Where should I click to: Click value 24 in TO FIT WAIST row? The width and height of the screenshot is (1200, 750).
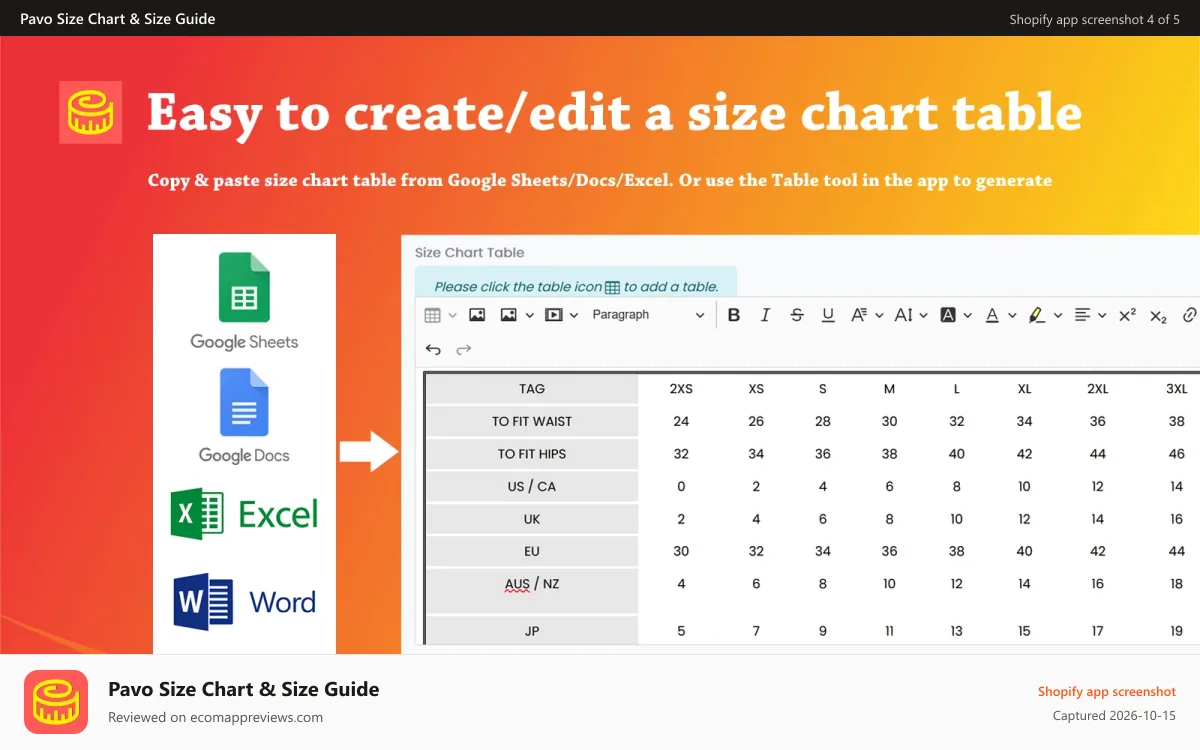pos(681,421)
